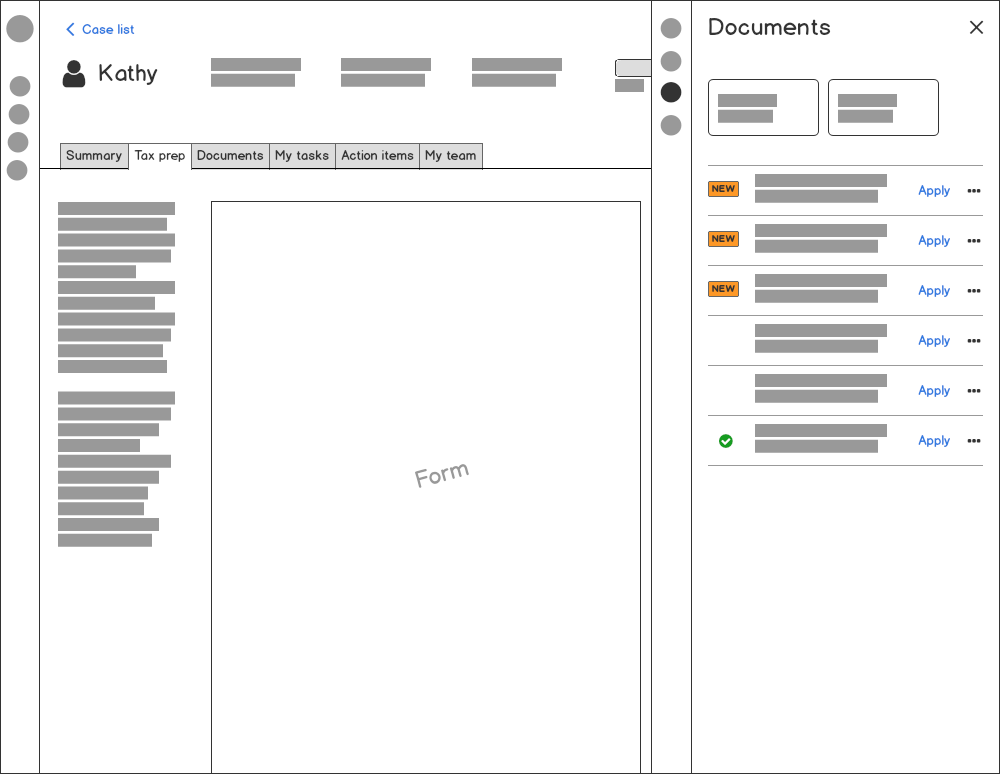Image resolution: width=1000 pixels, height=774 pixels.
Task: Open ellipsis menu on green-check document row
Action: (974, 441)
